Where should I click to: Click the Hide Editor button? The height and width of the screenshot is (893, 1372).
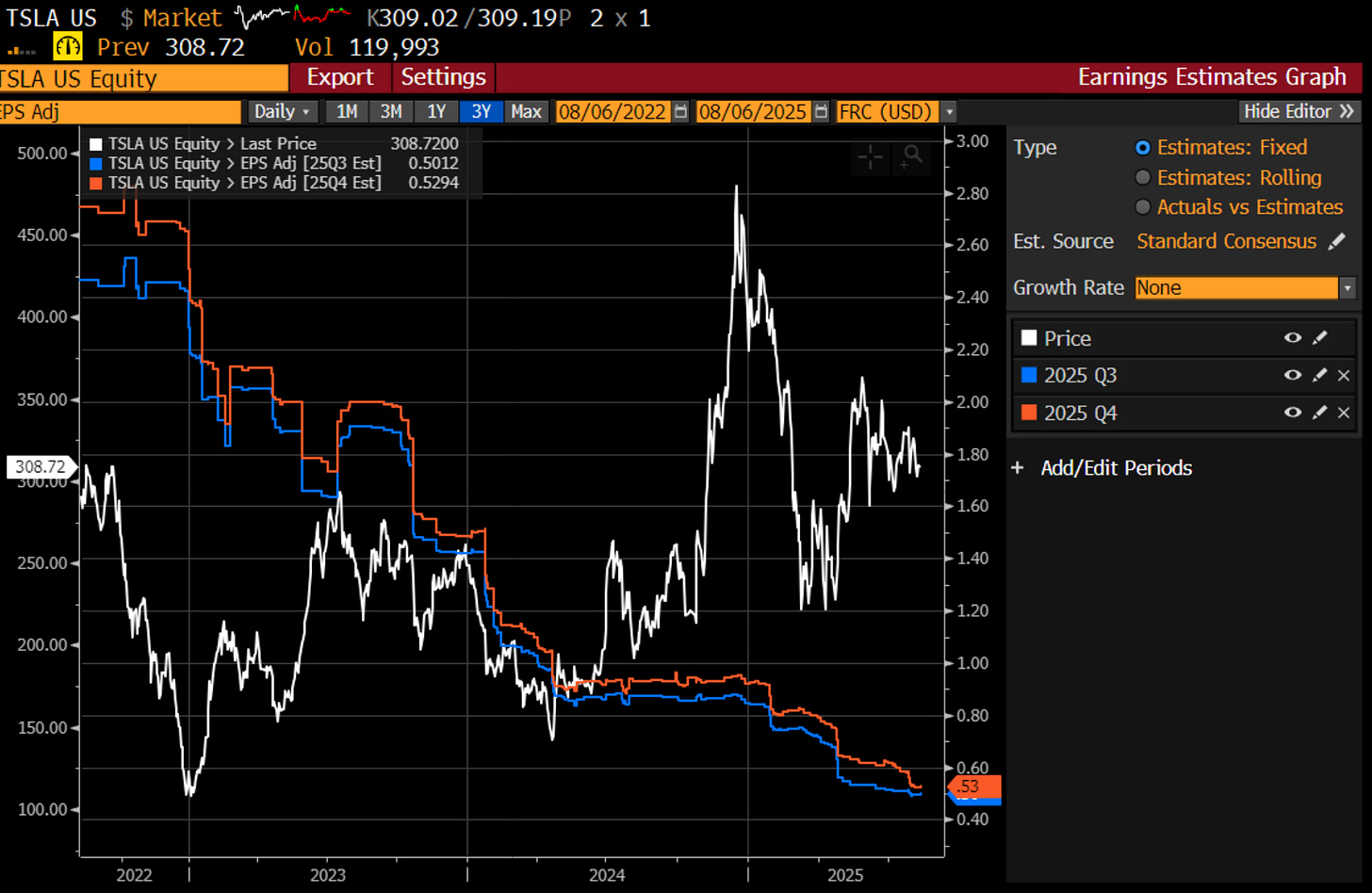(1299, 111)
